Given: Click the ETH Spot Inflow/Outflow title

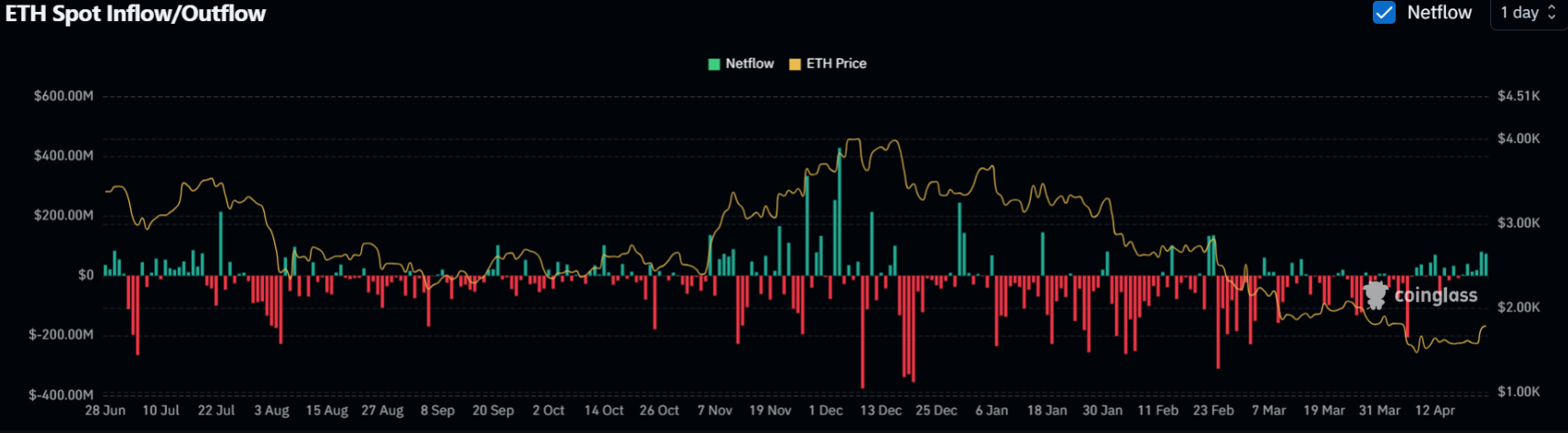Looking at the screenshot, I should tap(136, 14).
